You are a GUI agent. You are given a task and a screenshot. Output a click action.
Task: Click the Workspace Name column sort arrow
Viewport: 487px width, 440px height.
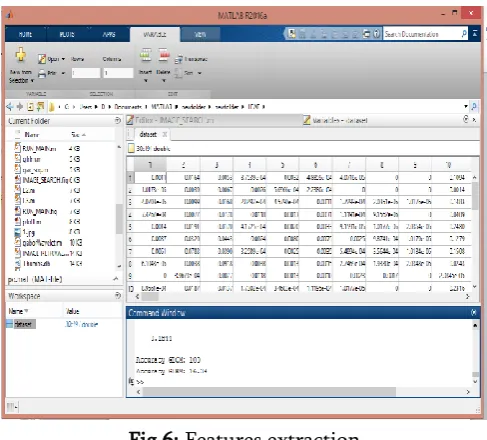tap(26, 311)
